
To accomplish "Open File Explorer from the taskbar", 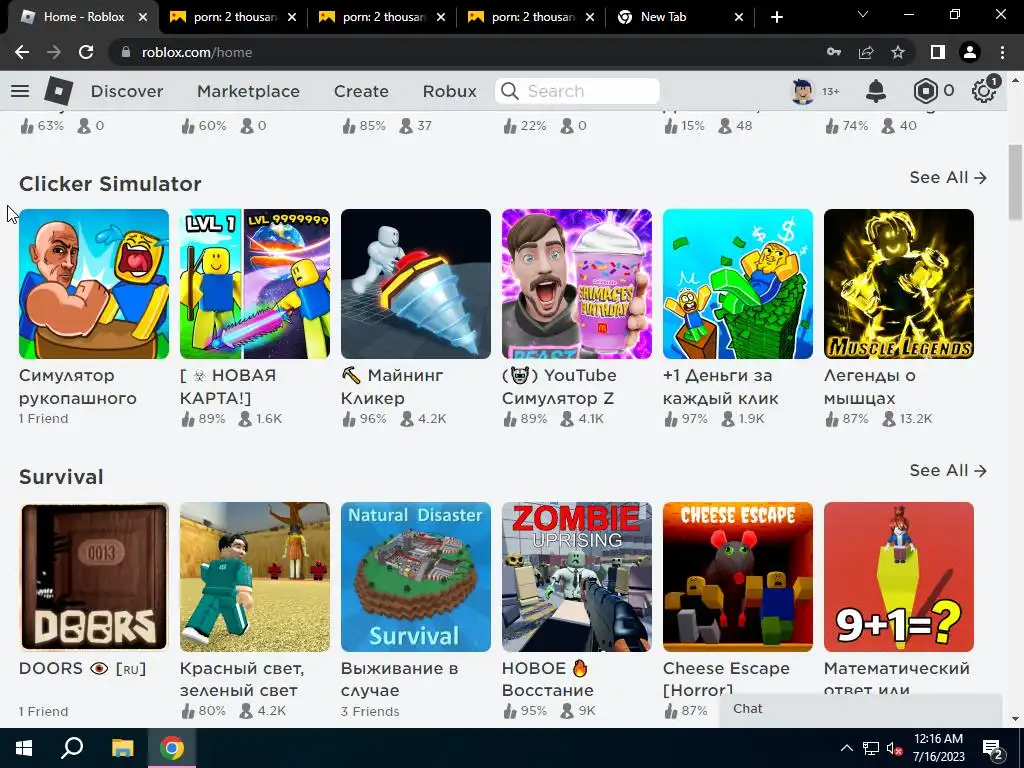I will (x=122, y=748).
